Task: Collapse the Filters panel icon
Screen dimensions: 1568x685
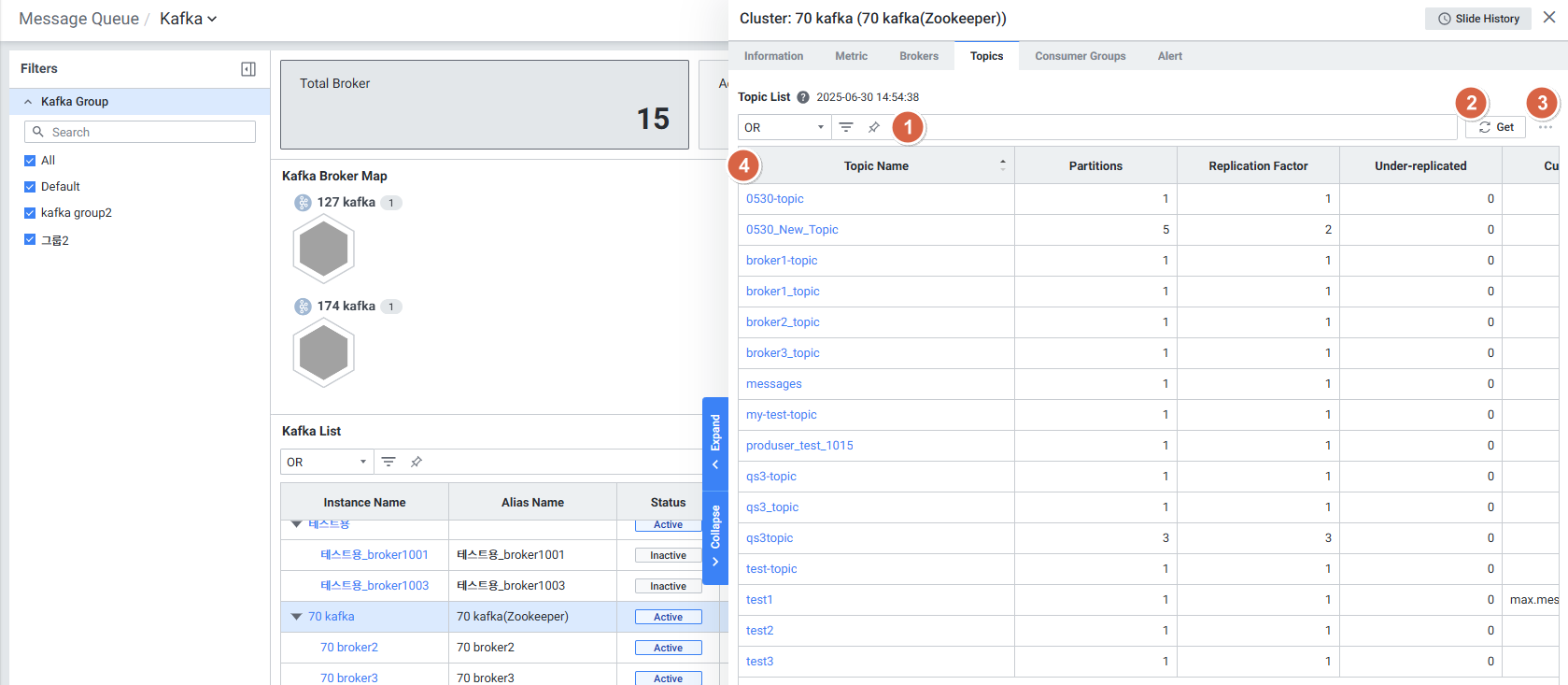Action: tap(248, 69)
